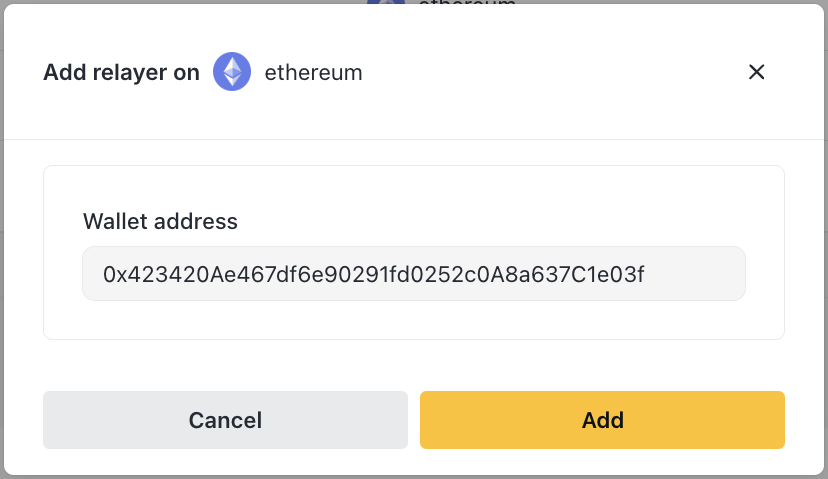Cancel adding the relayer
The height and width of the screenshot is (479, 828).
click(x=225, y=420)
